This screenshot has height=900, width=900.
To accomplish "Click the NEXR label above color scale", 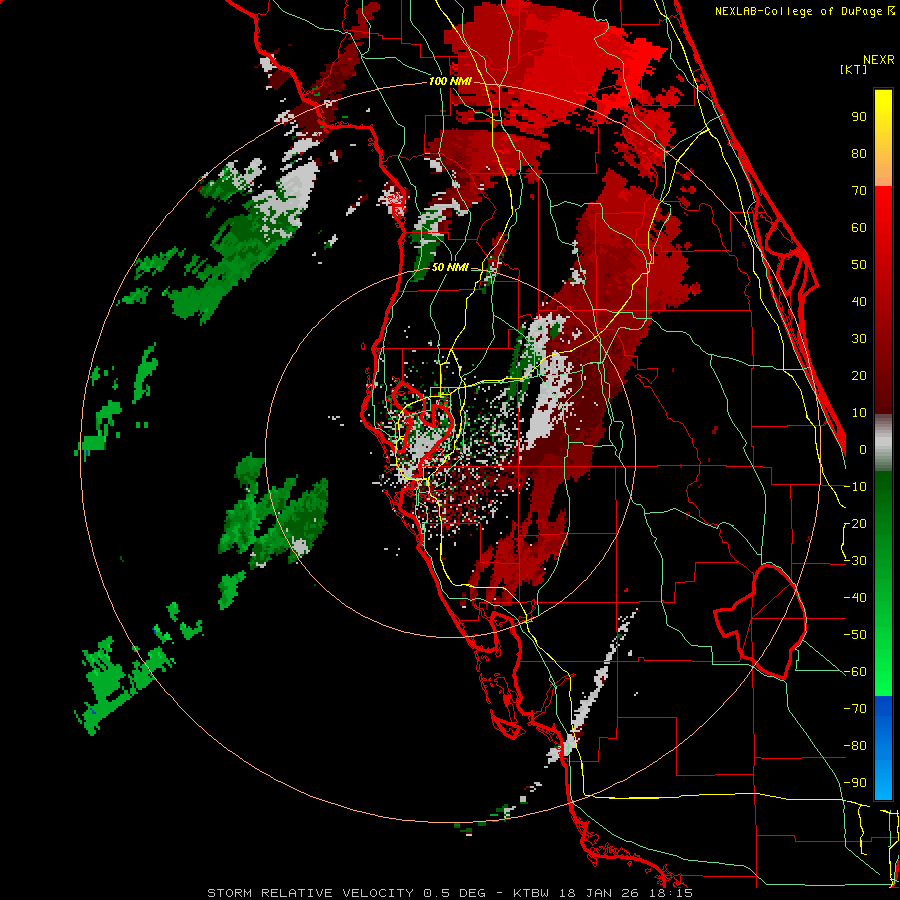I will pyautogui.click(x=879, y=59).
